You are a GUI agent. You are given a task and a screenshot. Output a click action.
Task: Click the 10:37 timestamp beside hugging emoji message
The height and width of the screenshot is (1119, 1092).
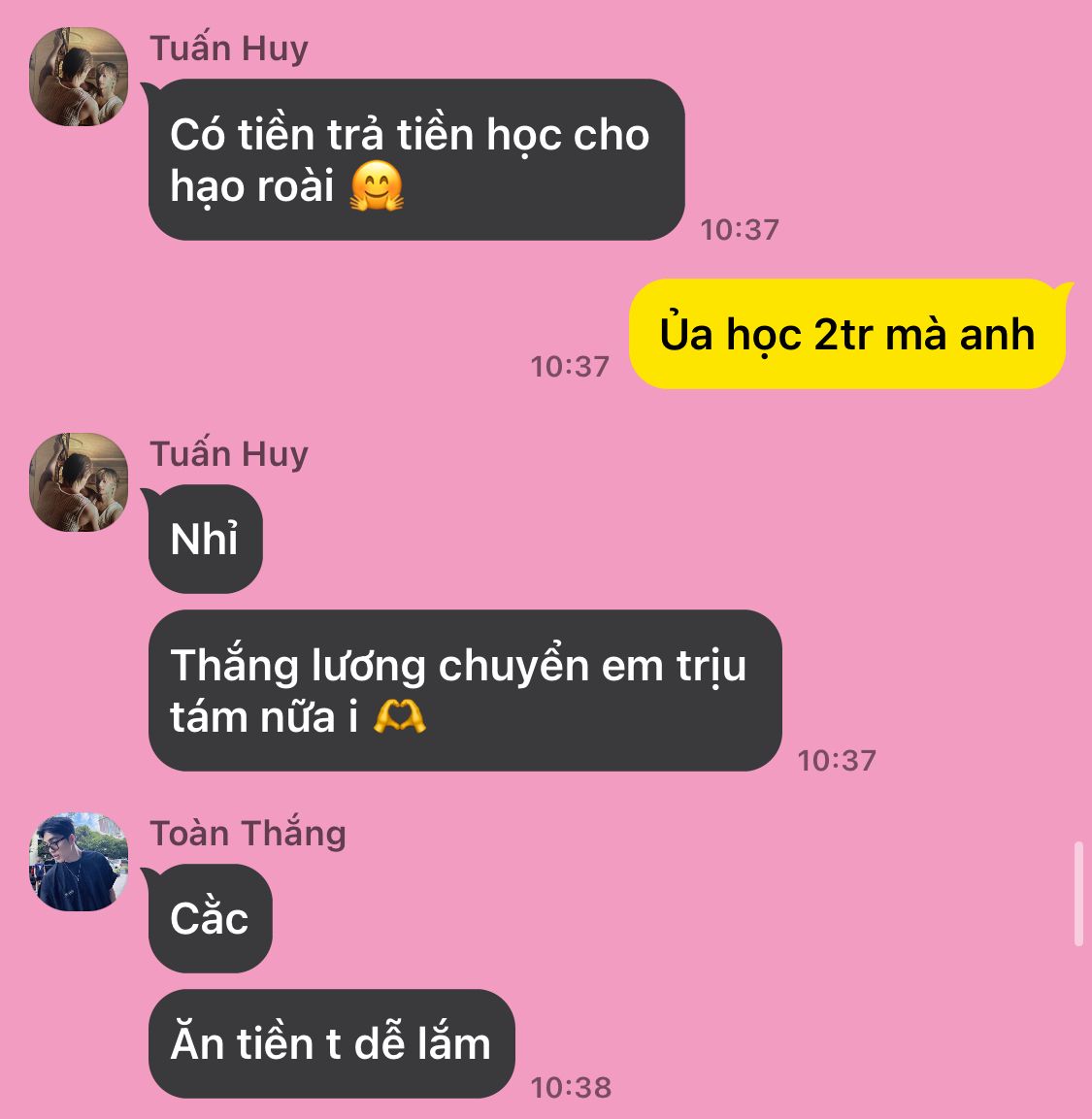(x=740, y=230)
